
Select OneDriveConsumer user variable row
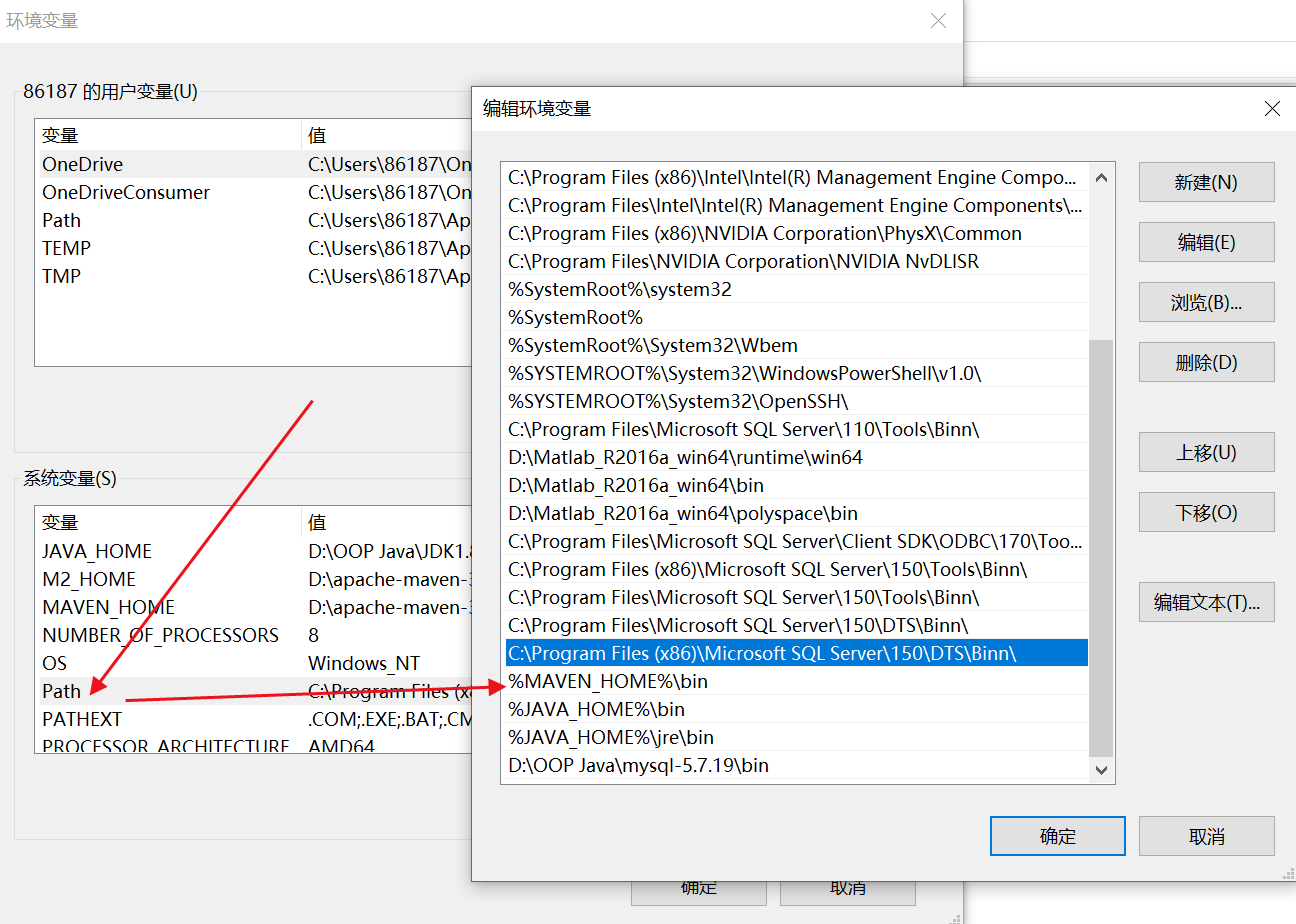(x=254, y=192)
